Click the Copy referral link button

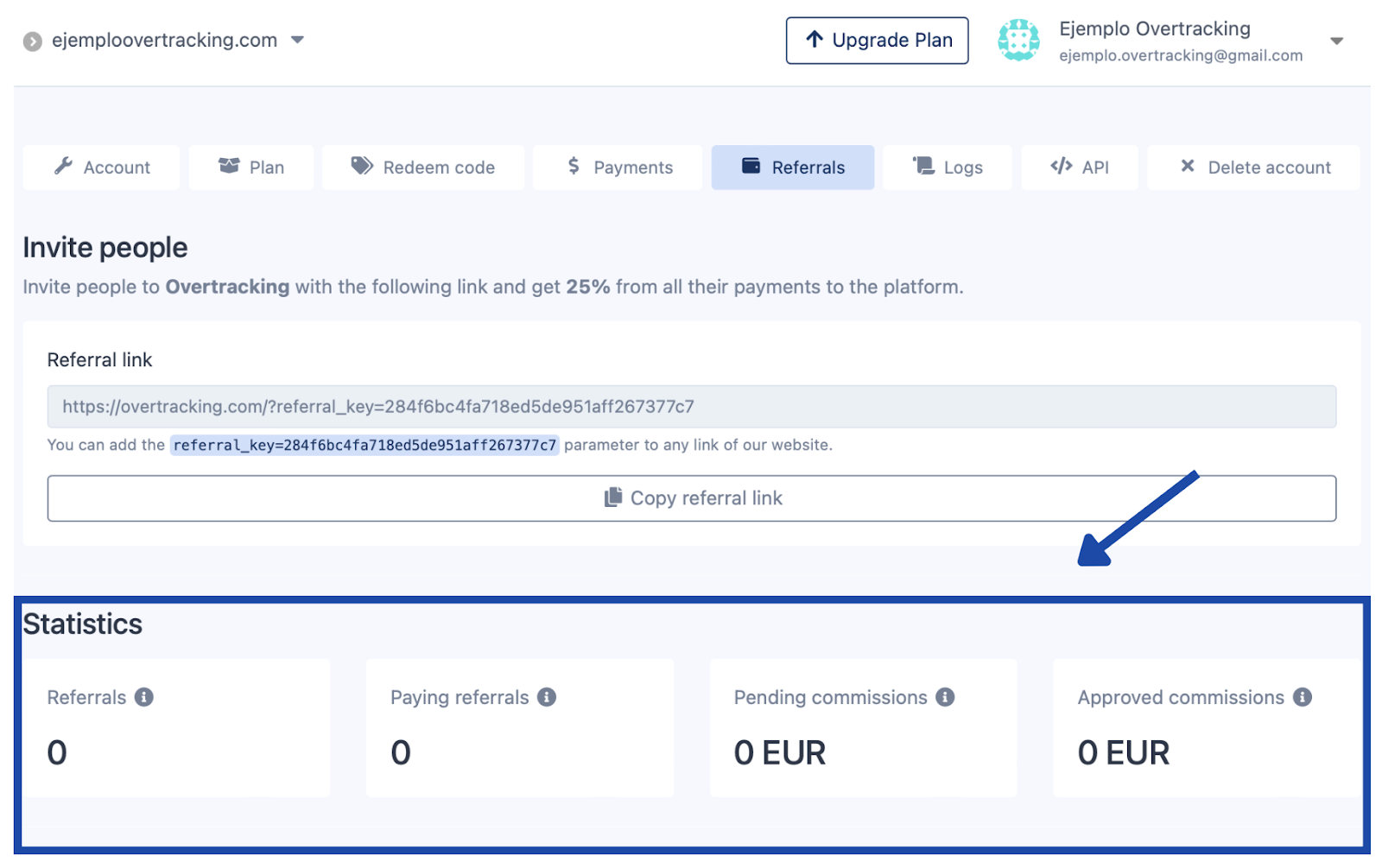click(692, 498)
